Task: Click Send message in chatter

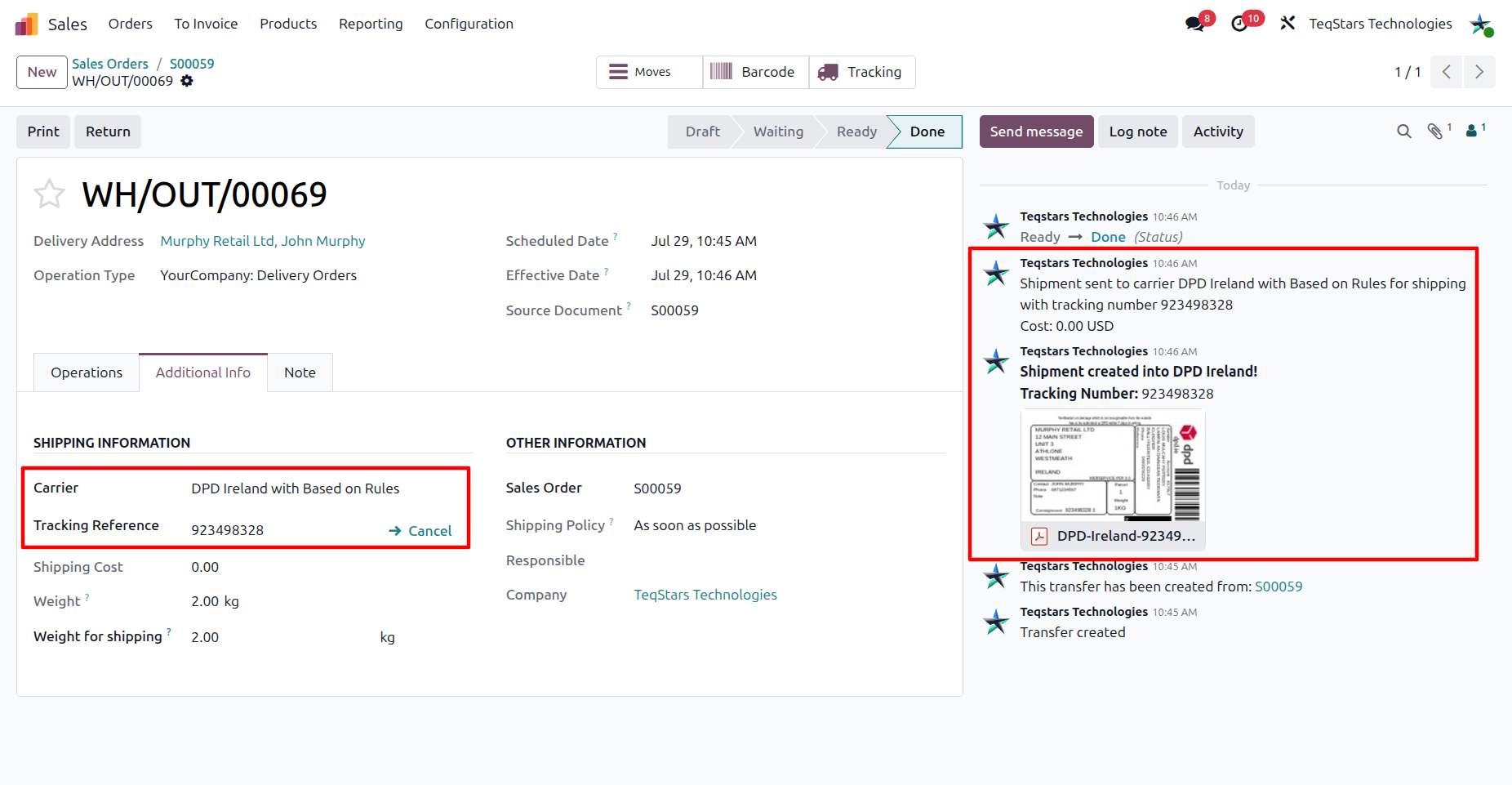Action: click(x=1036, y=132)
